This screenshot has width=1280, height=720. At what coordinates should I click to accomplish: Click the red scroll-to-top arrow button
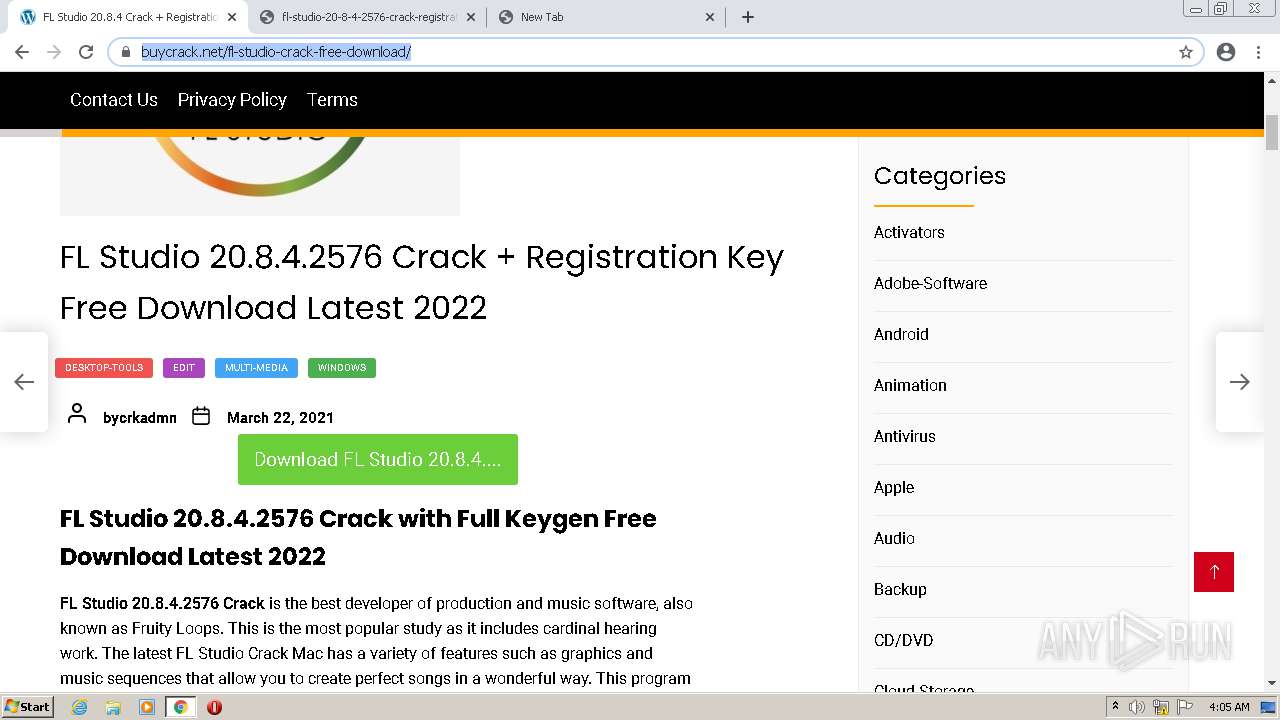point(1214,572)
